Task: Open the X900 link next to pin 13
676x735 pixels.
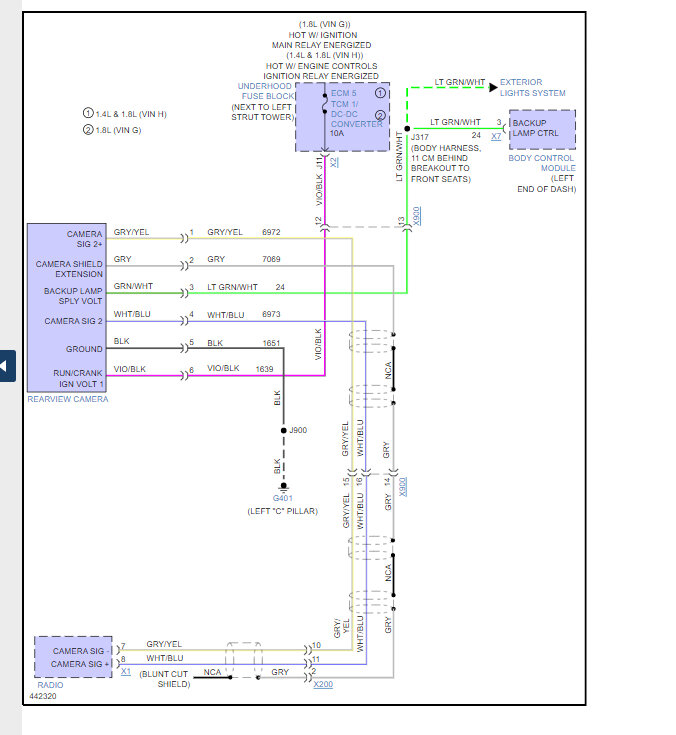Action: pyautogui.click(x=417, y=216)
